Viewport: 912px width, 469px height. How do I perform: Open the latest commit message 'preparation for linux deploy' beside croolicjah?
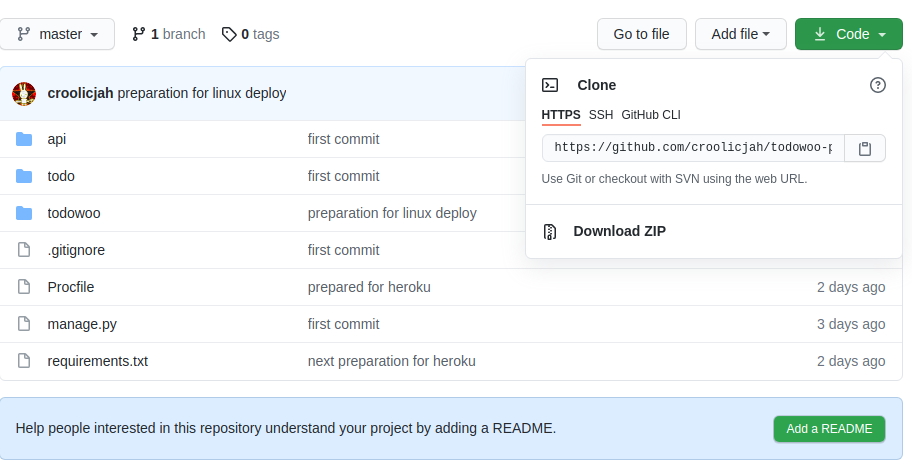pyautogui.click(x=202, y=93)
